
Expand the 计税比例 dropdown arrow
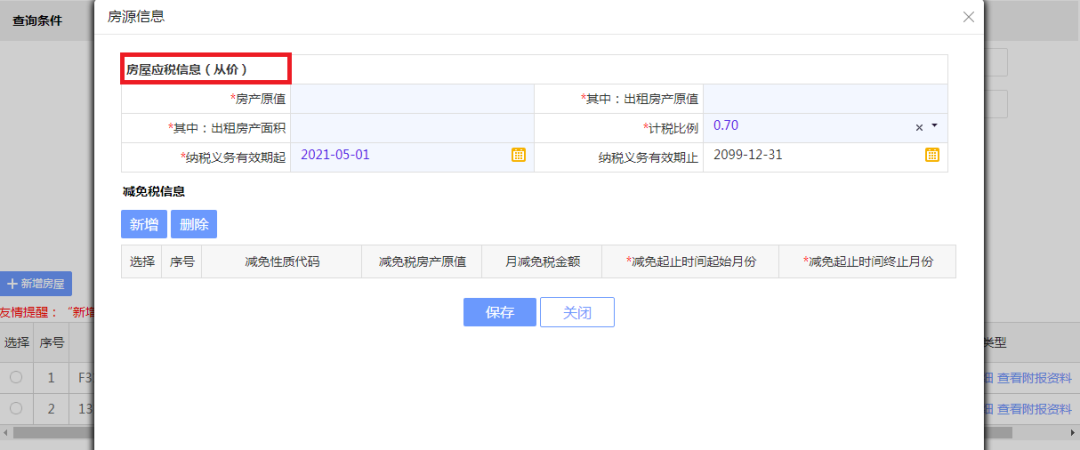click(935, 126)
